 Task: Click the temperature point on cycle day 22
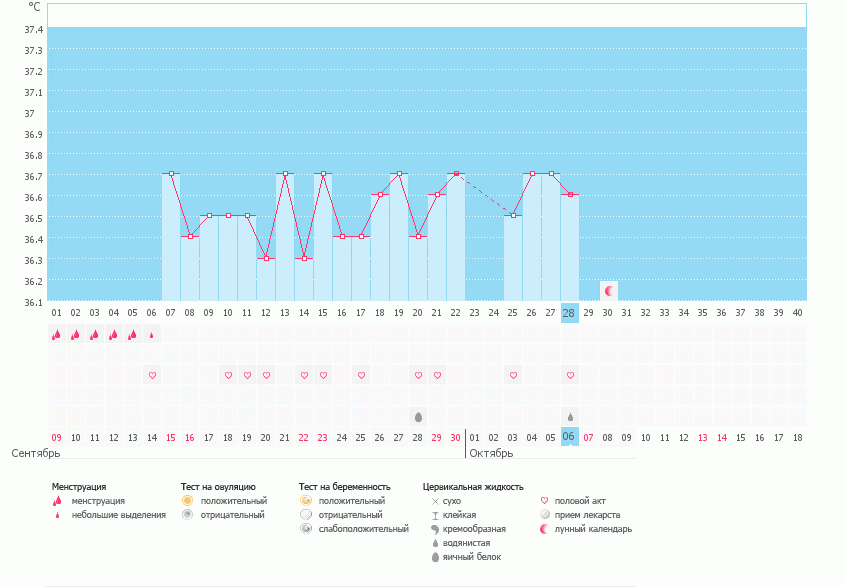[457, 174]
